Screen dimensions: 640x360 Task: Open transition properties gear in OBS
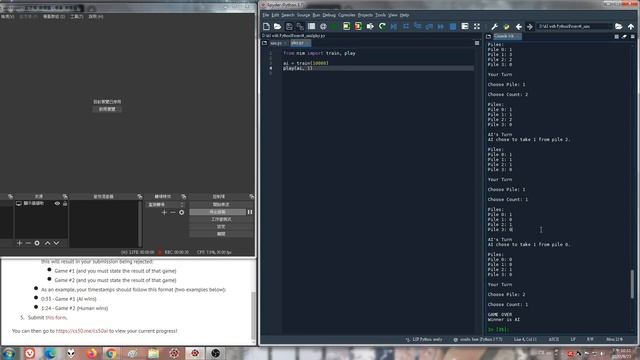[182, 212]
